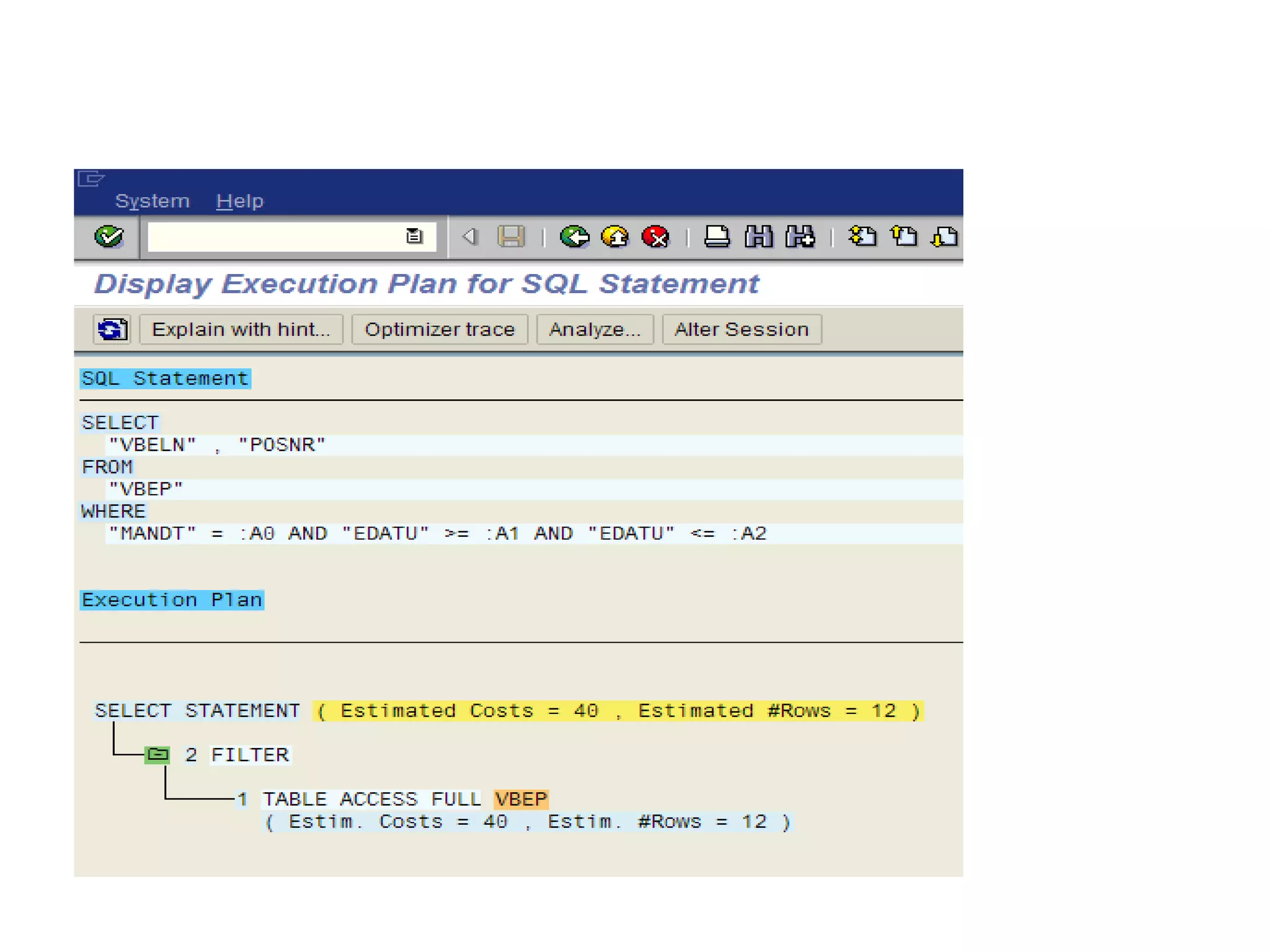Click the Optimizer trace button
1270x952 pixels.
440,329
